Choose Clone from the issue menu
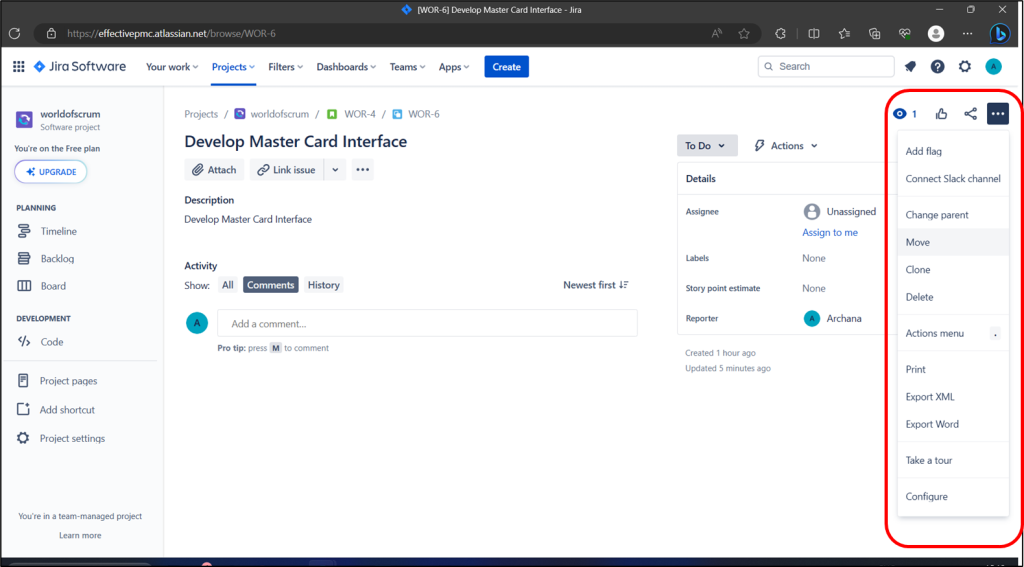The height and width of the screenshot is (567, 1024). [953, 270]
